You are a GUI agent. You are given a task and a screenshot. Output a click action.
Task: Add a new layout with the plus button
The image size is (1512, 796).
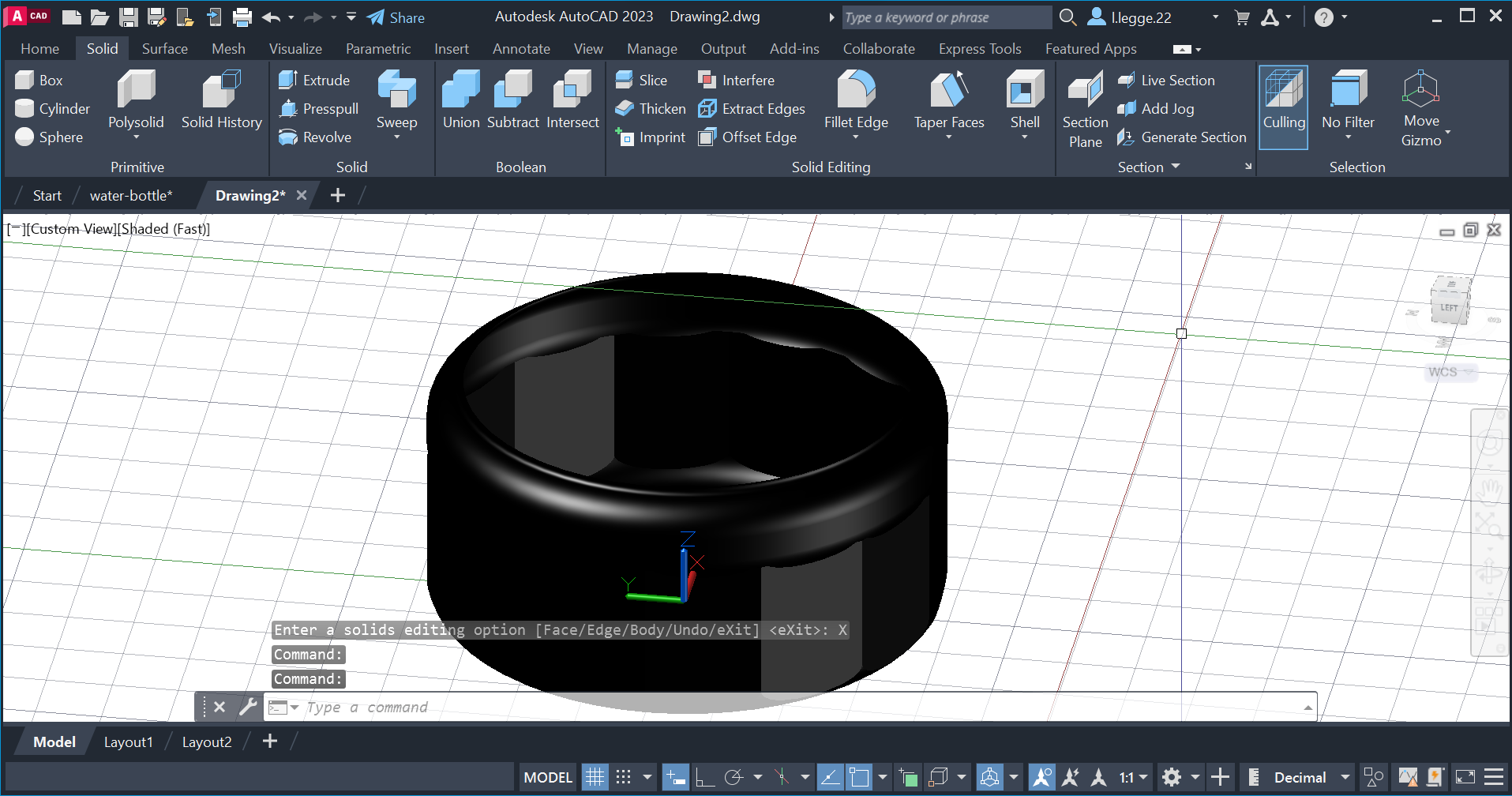pos(270,741)
